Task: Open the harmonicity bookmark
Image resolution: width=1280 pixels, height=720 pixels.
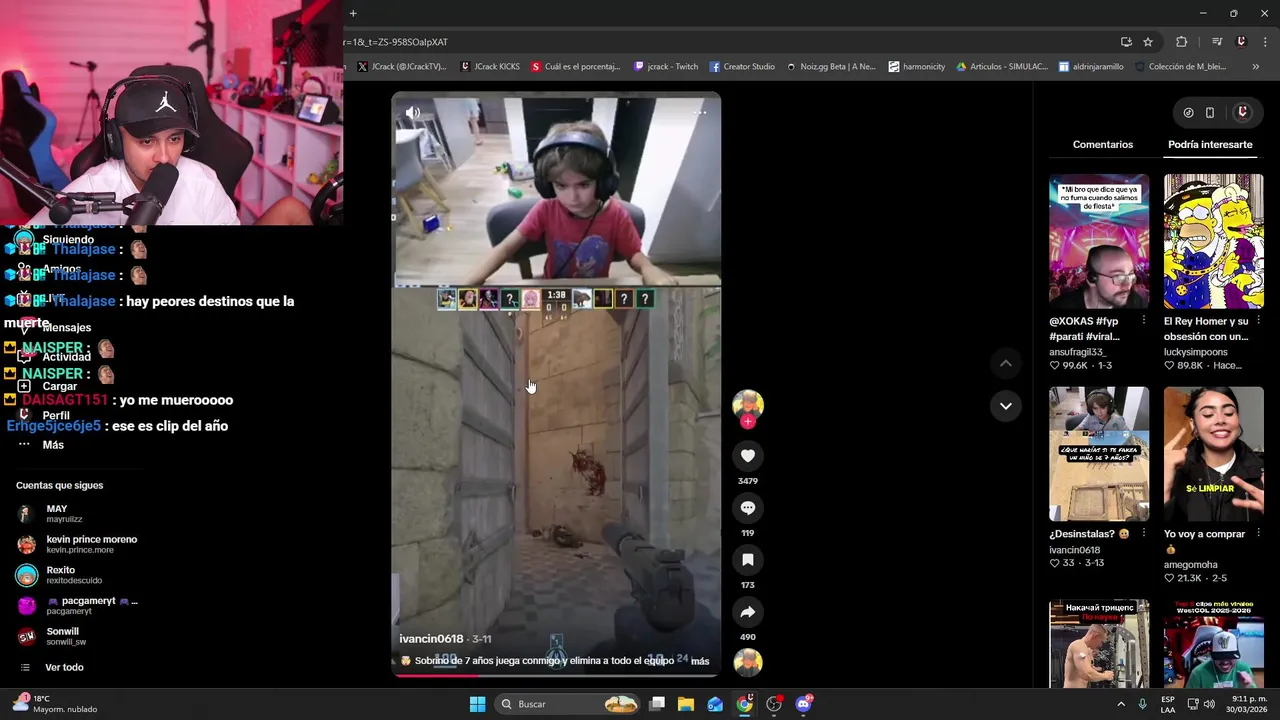Action: pos(916,67)
